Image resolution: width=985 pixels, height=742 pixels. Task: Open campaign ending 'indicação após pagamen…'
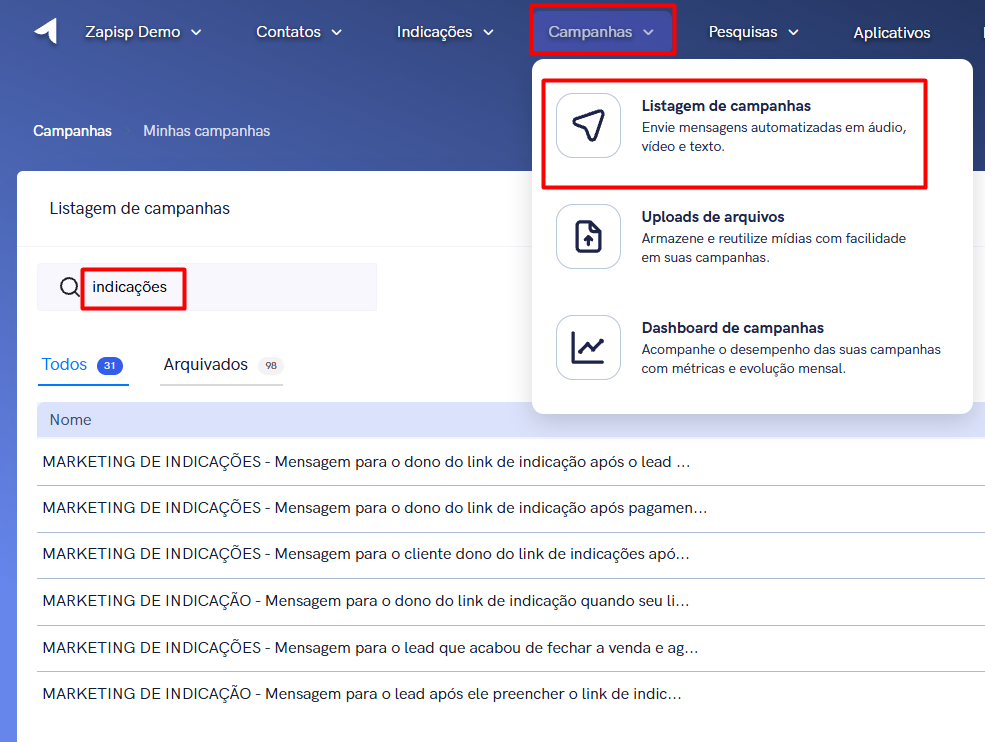(374, 508)
